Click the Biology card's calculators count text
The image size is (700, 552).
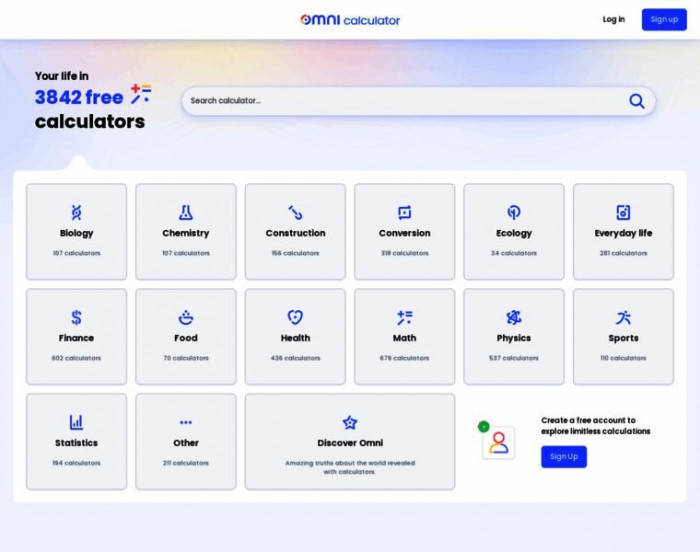coord(76,253)
